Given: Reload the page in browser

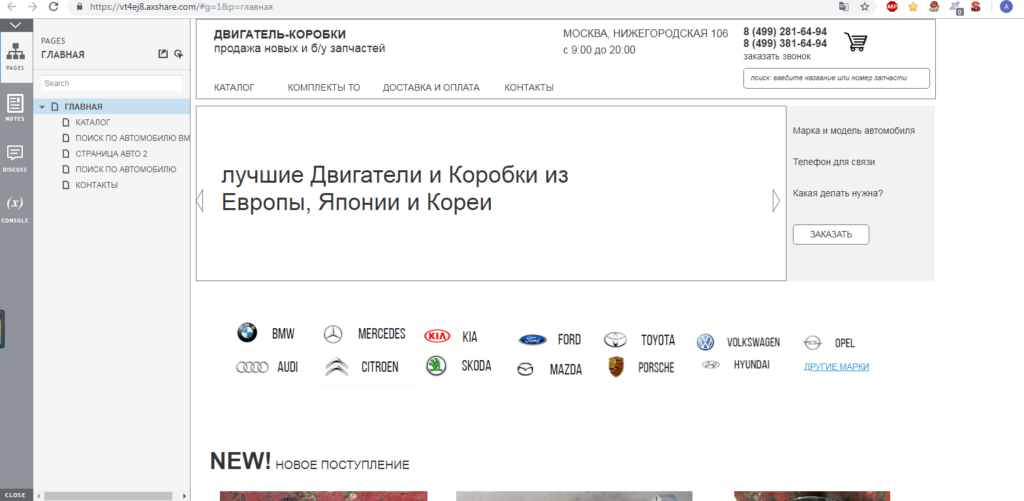Looking at the screenshot, I should (55, 6).
